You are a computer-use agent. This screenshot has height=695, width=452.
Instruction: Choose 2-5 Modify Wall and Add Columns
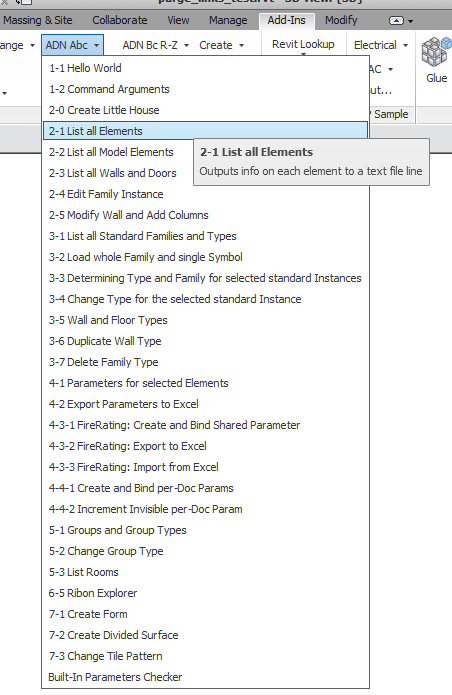coord(206,215)
